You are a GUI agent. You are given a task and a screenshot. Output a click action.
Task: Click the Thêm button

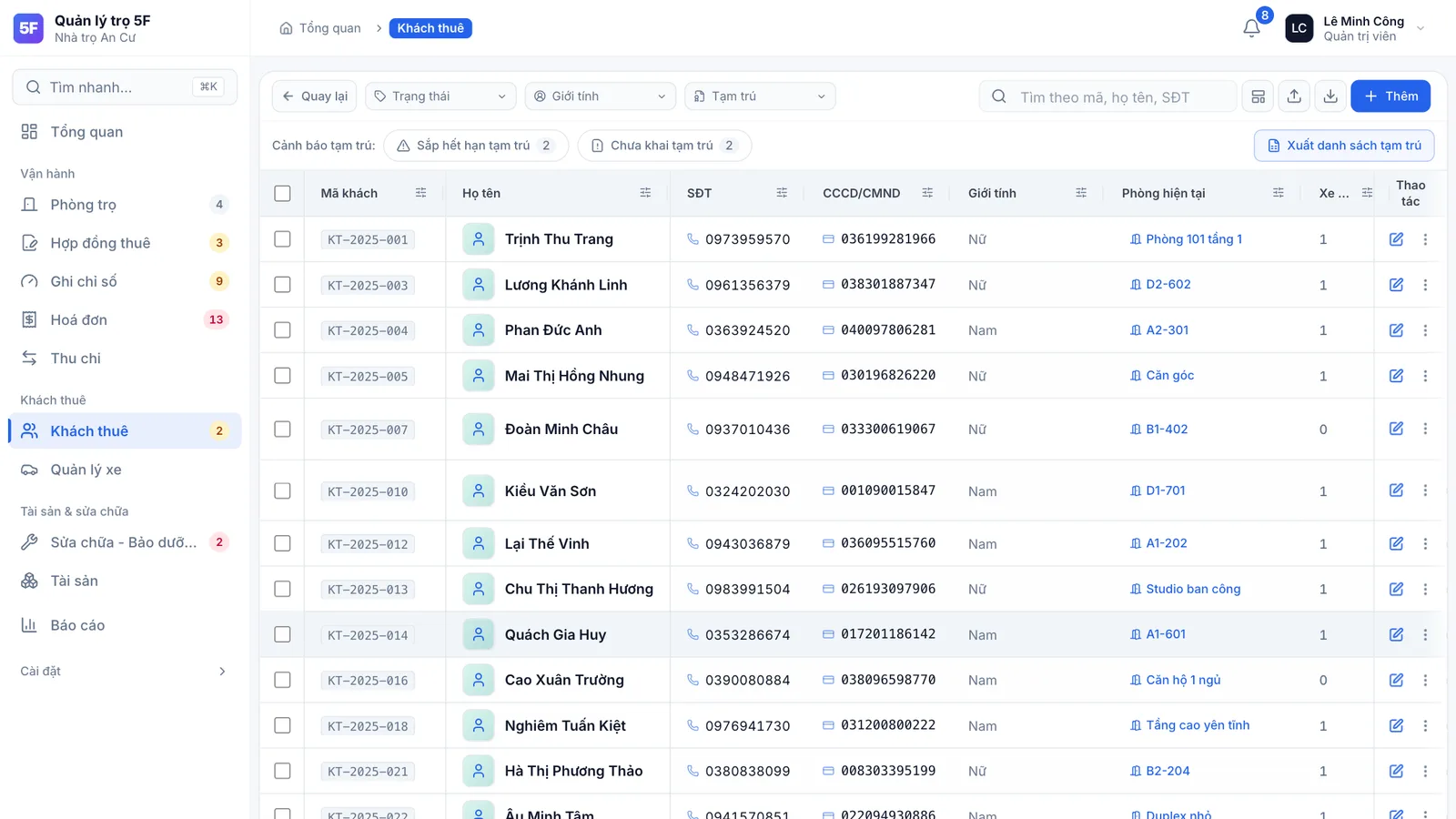tap(1390, 96)
